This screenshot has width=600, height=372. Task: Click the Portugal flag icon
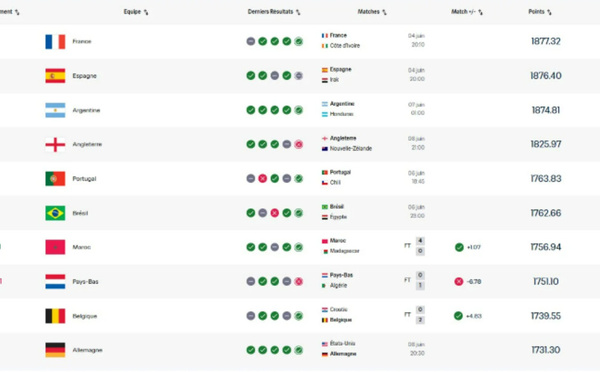[x=55, y=179]
